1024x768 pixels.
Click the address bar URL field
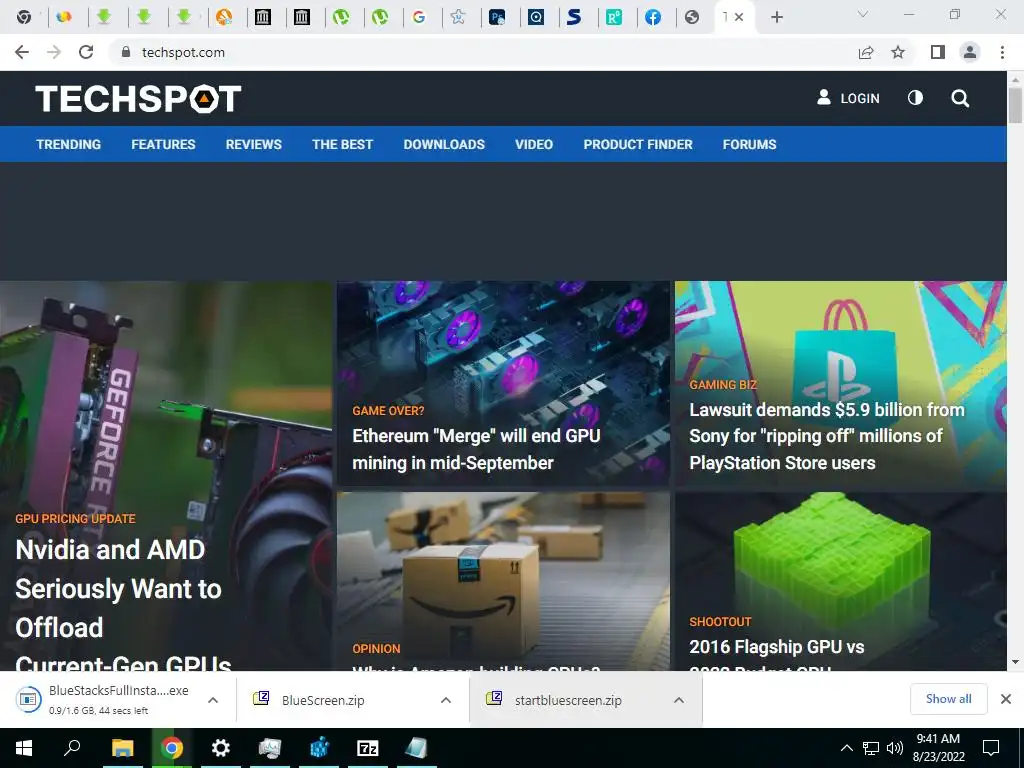(483, 52)
